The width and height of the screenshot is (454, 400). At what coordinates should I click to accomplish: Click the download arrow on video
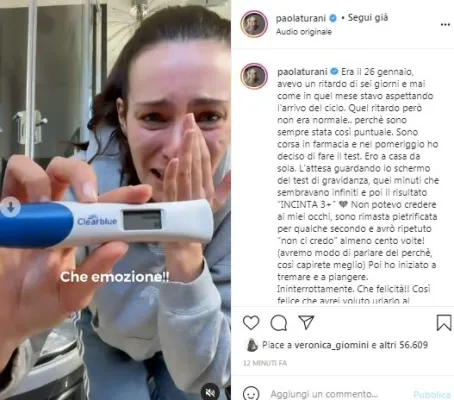pyautogui.click(x=10, y=207)
